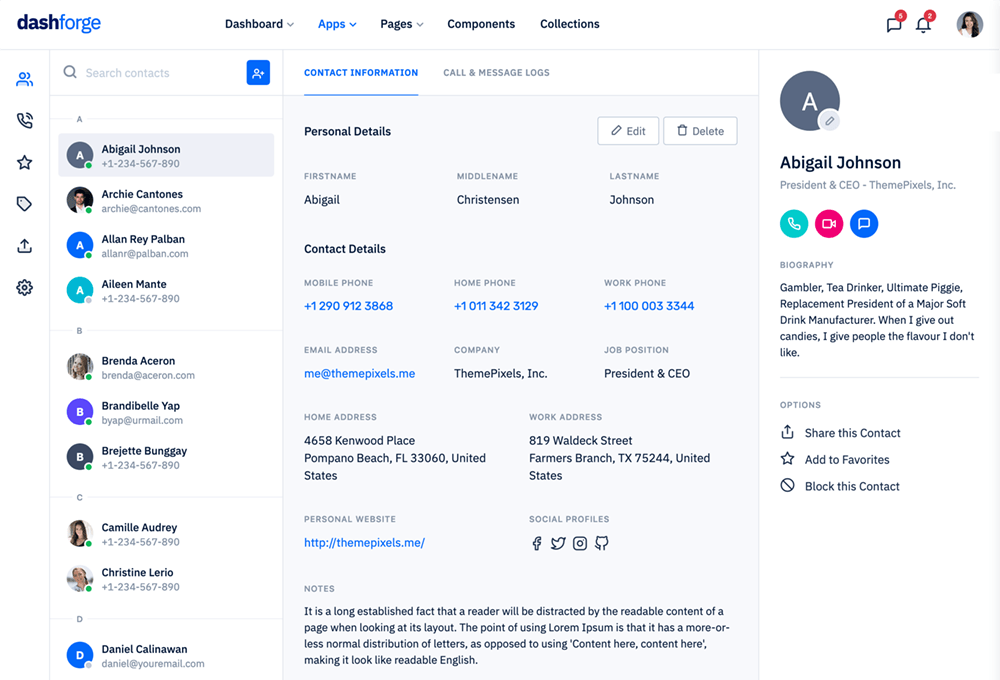Open the me@themepixels.me email link
This screenshot has height=680, width=1000.
pyautogui.click(x=359, y=373)
